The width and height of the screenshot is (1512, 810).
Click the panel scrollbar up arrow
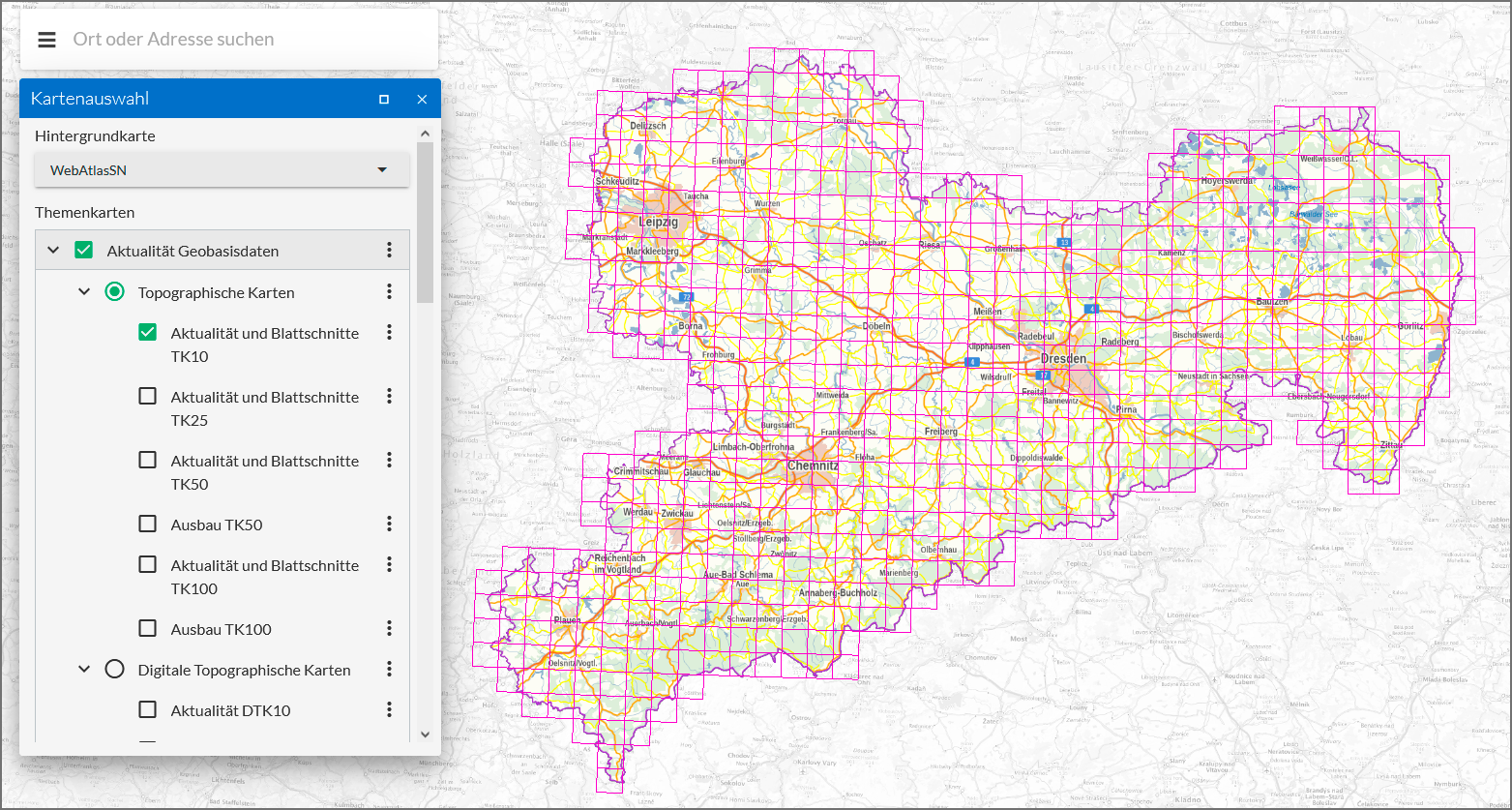click(425, 134)
